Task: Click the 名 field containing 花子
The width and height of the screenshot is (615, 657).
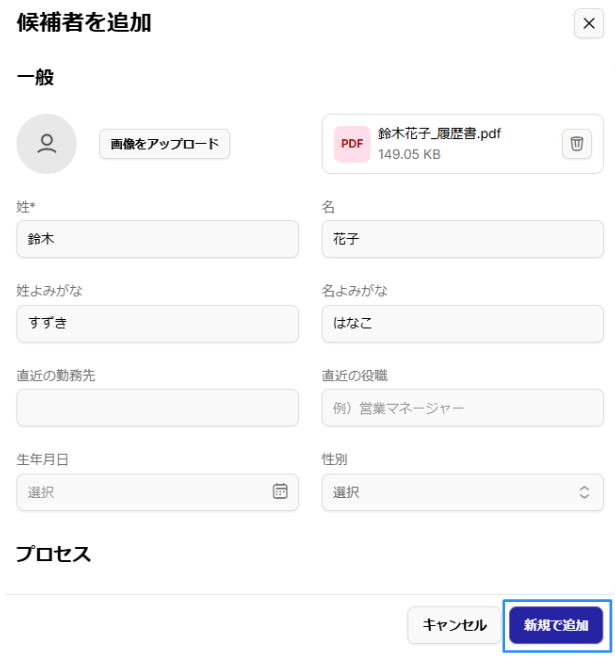Action: pyautogui.click(x=462, y=239)
